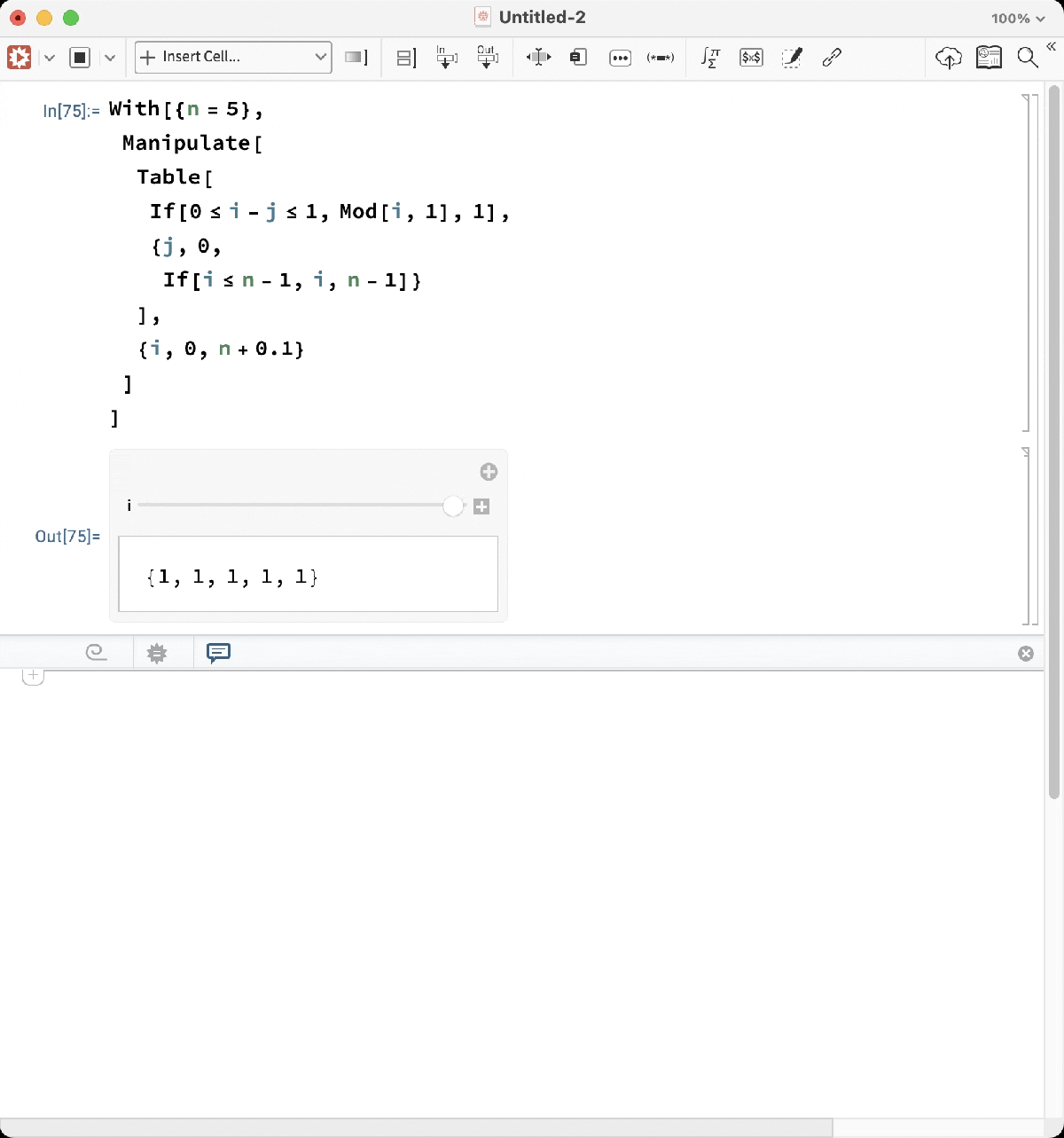Expand the dropdown beside the stop button

point(110,58)
